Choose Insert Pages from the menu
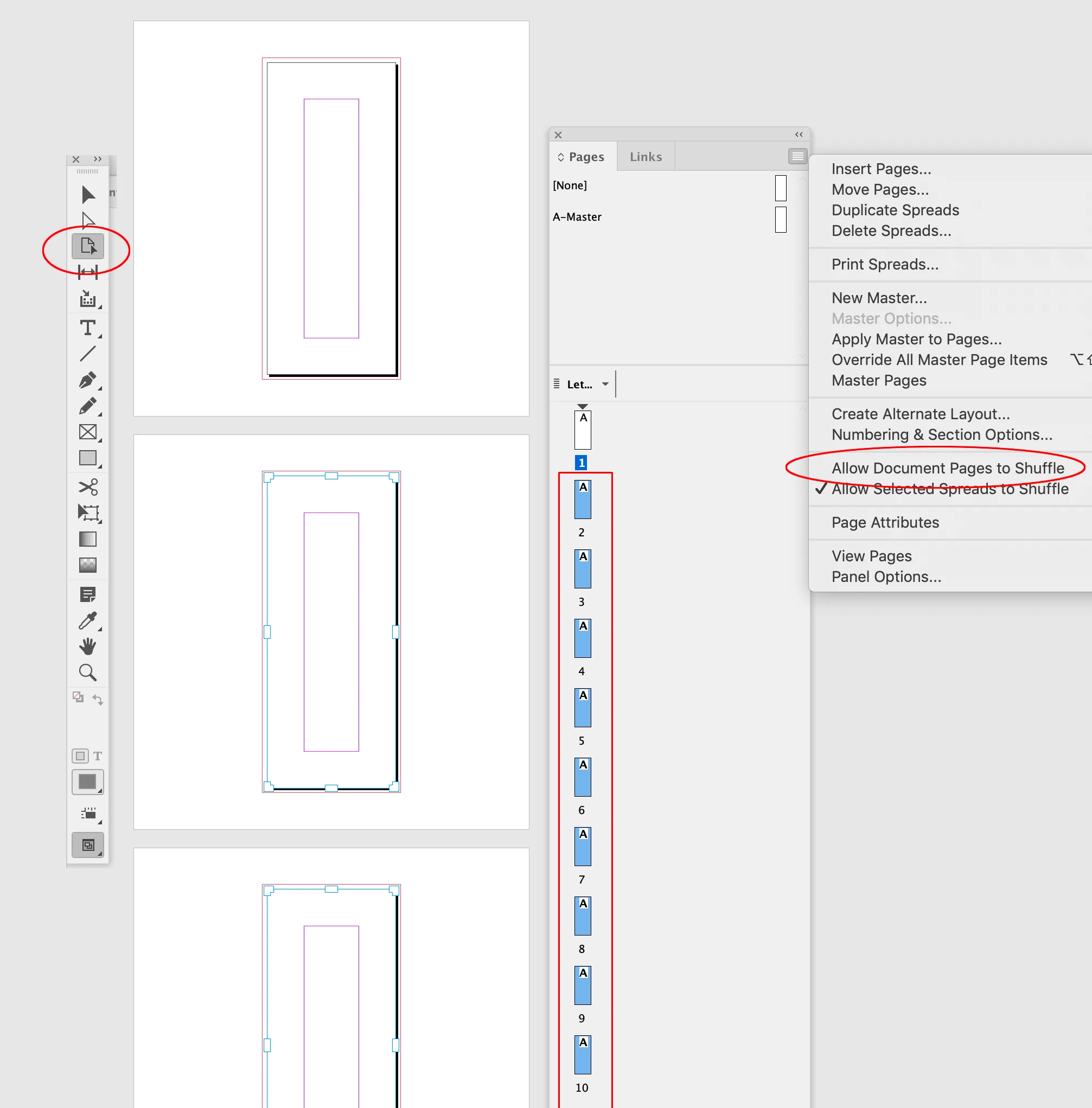 pos(881,169)
